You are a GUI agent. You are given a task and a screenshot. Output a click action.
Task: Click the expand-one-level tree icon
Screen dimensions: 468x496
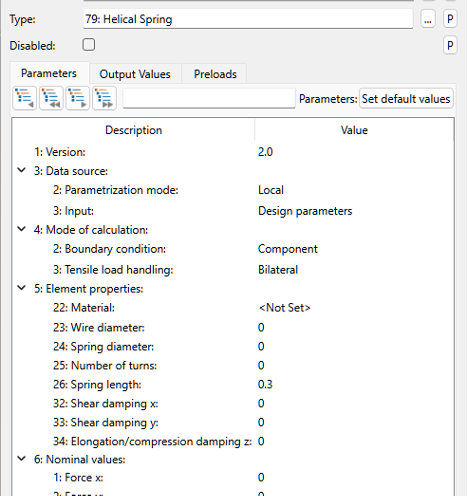coord(78,98)
